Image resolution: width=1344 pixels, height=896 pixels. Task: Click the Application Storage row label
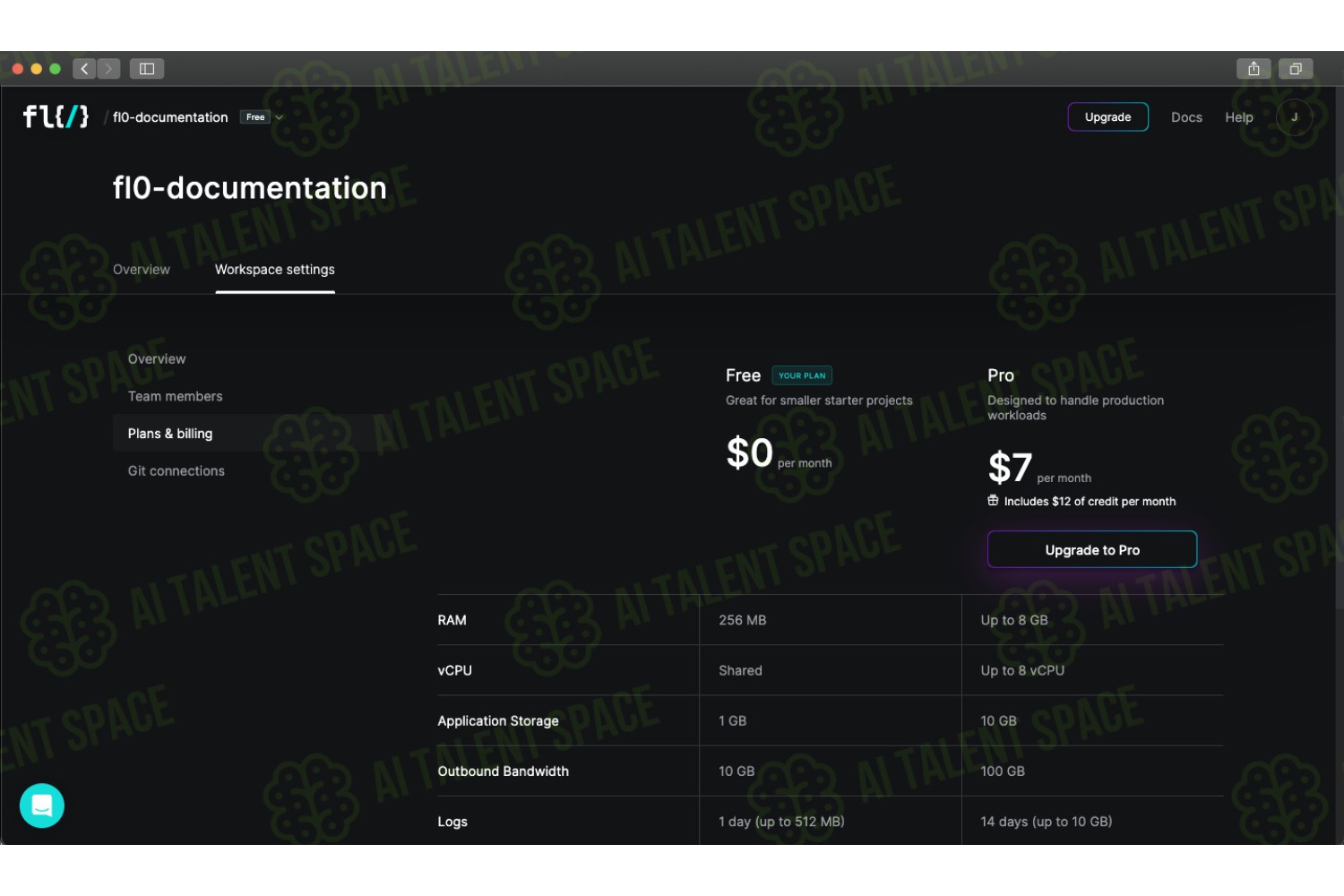pyautogui.click(x=498, y=720)
